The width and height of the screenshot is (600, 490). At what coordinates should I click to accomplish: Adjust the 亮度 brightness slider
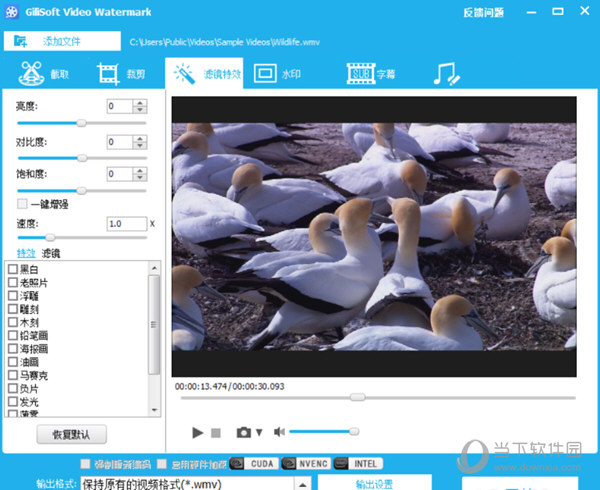82,123
